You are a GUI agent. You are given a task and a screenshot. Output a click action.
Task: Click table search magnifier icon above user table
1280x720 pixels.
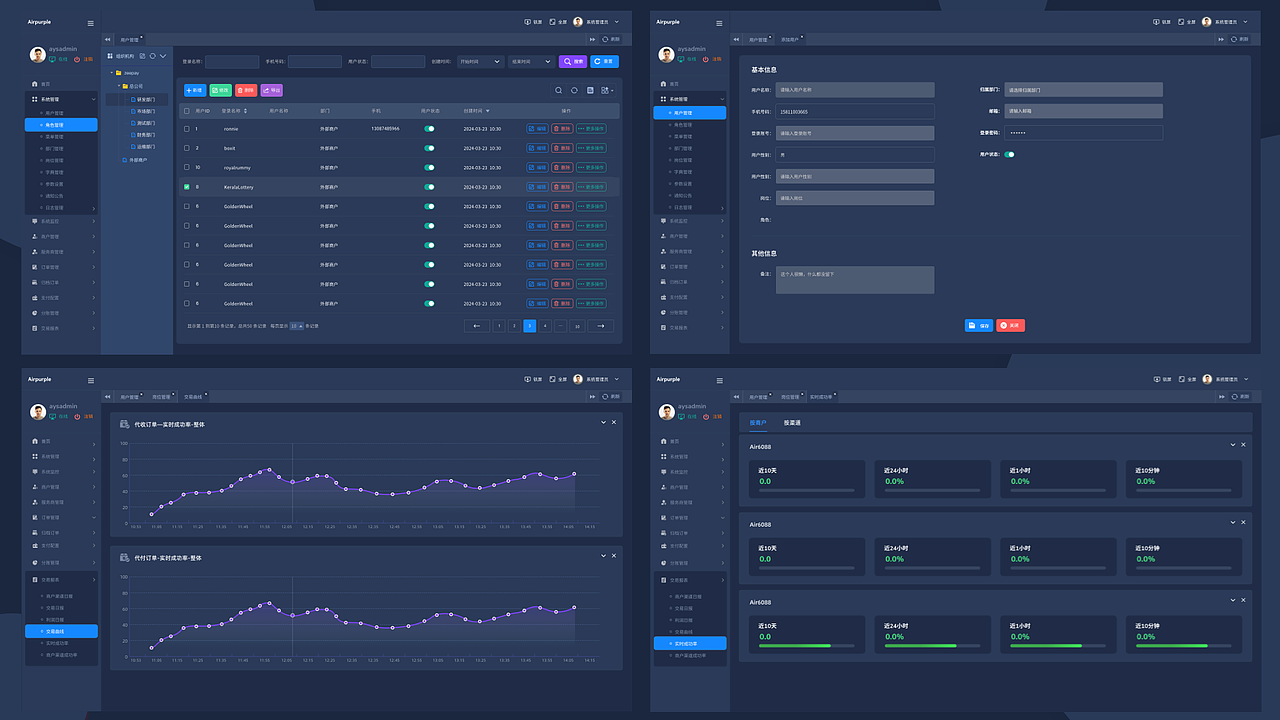pos(559,90)
